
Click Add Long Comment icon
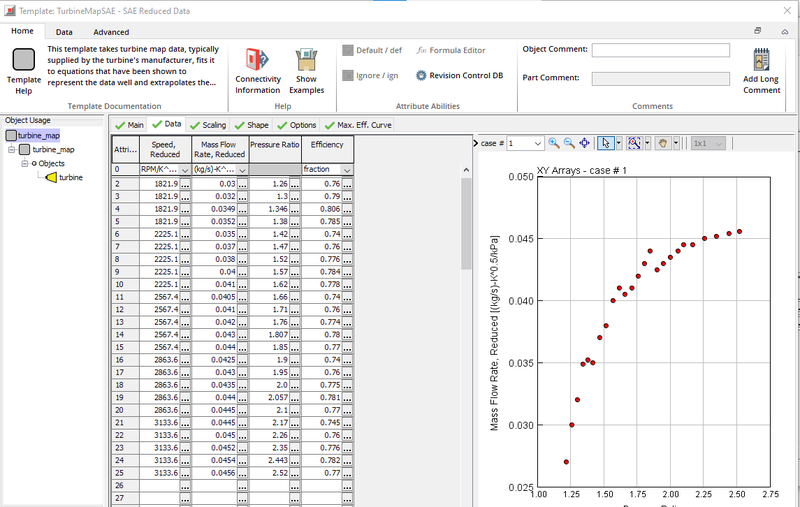[761, 59]
